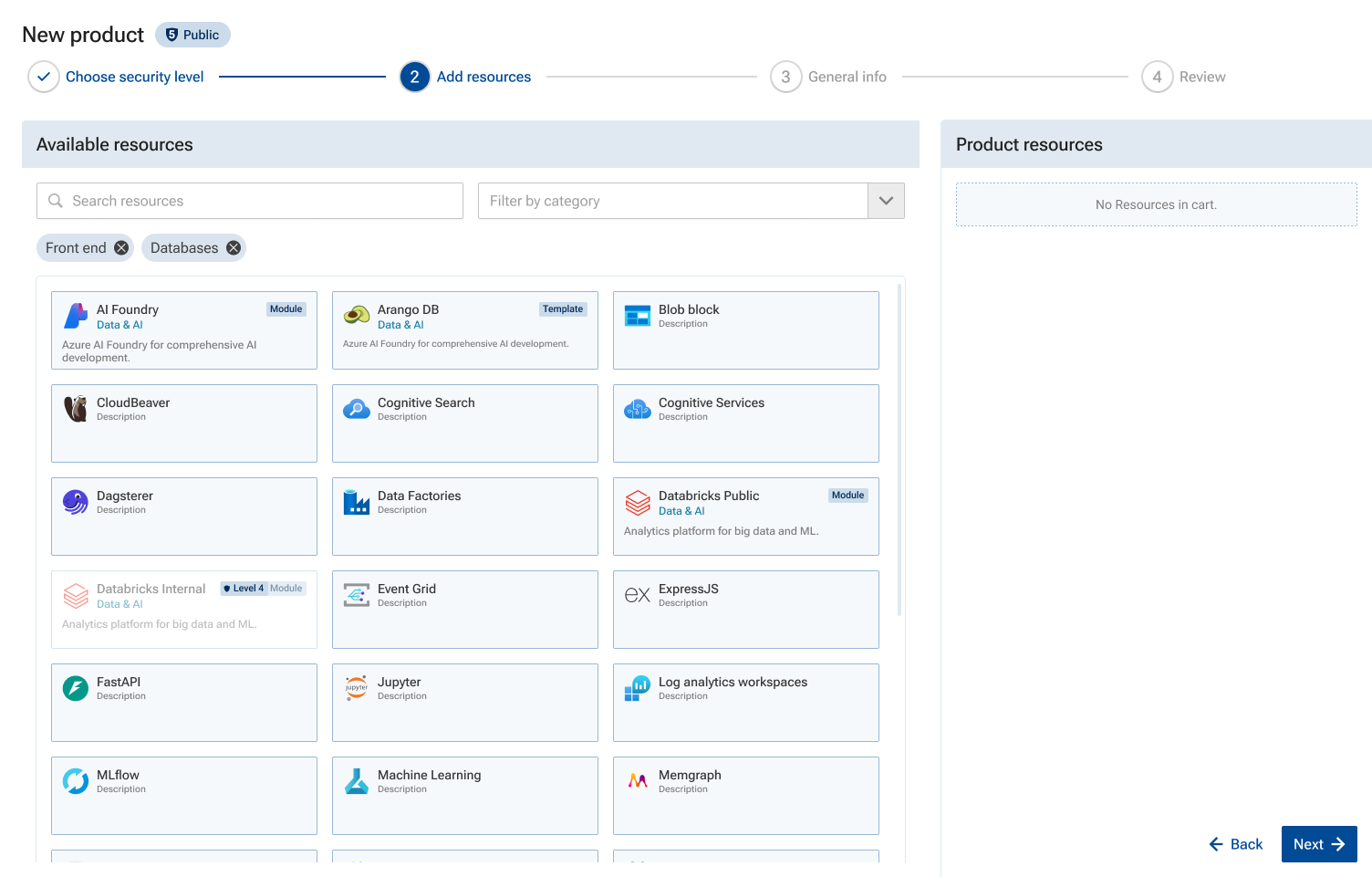Select step 4 Review
The height and width of the screenshot is (877, 1372).
[1183, 77]
